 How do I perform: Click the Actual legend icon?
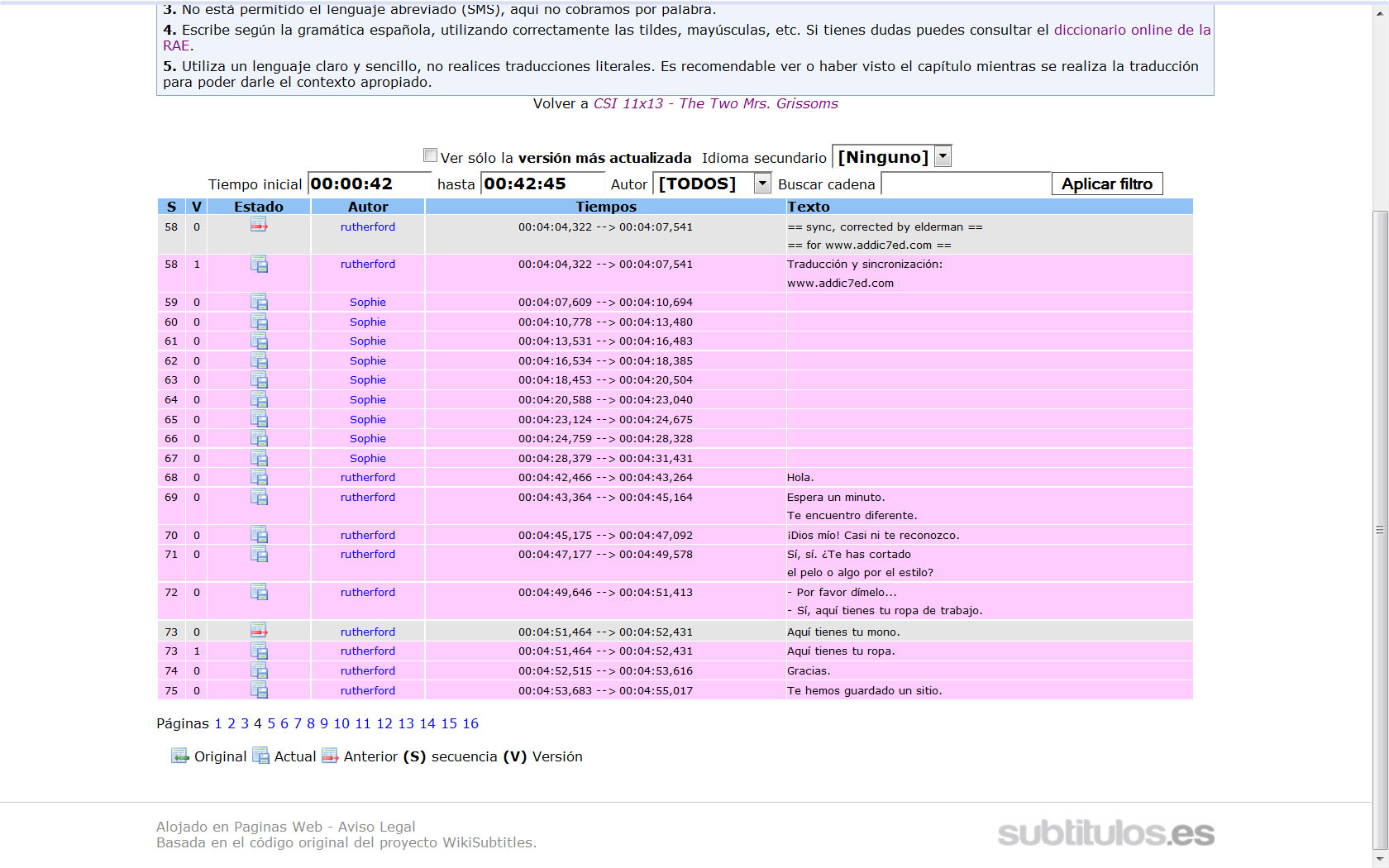pos(260,756)
